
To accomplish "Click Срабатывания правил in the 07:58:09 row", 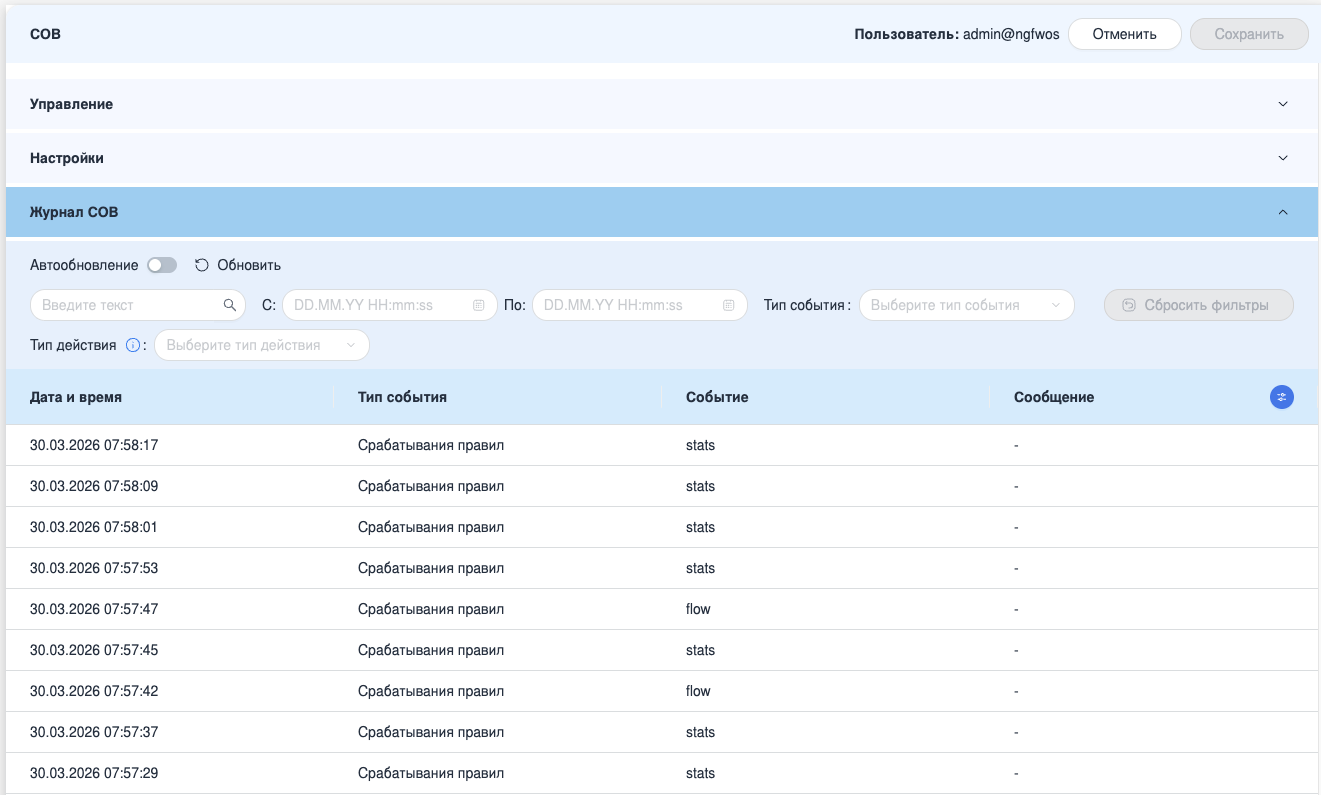I will coord(431,486).
